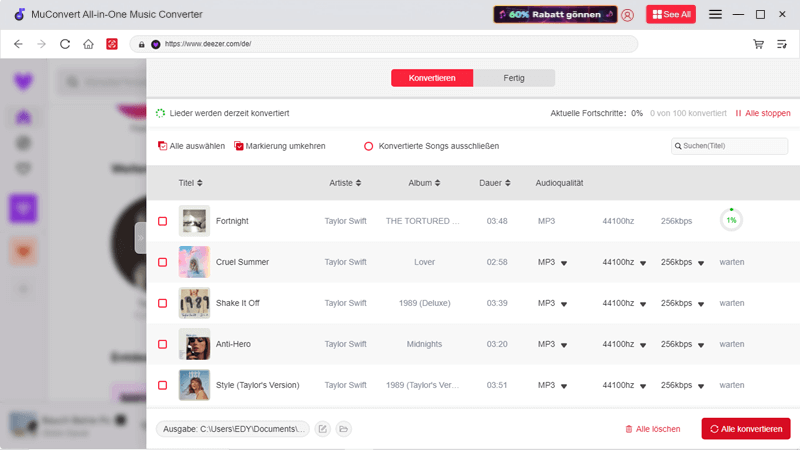The height and width of the screenshot is (450, 800).
Task: Go back with the browser back arrow
Action: (x=18, y=44)
